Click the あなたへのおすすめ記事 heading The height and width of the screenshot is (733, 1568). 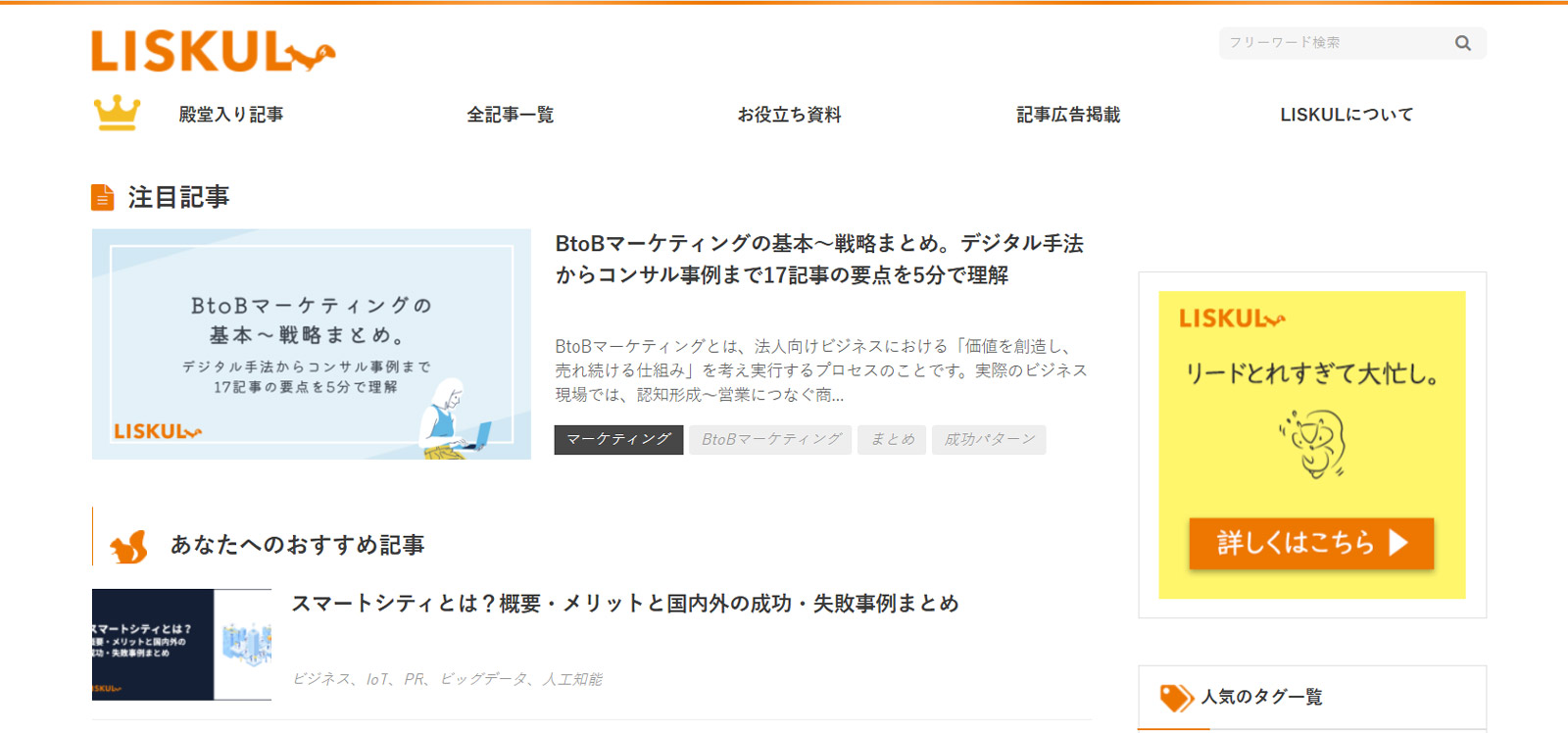point(298,545)
